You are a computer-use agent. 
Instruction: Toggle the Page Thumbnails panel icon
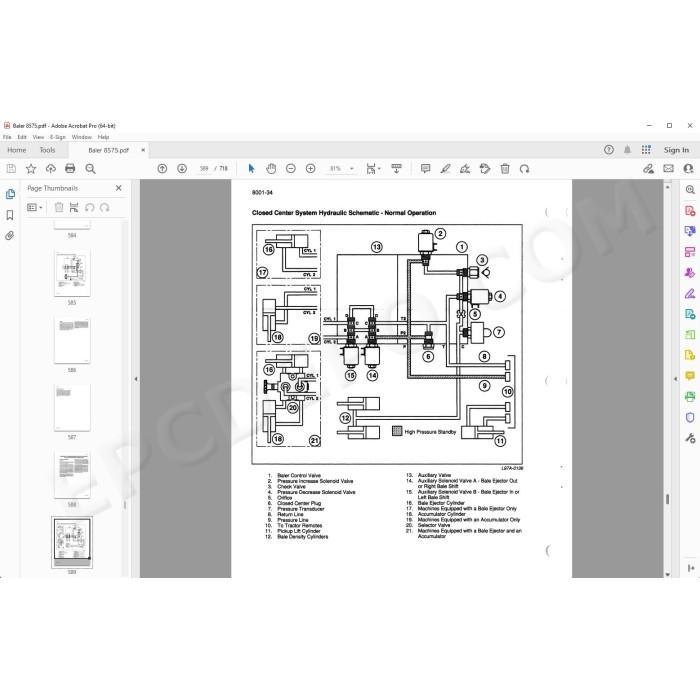coord(10,194)
